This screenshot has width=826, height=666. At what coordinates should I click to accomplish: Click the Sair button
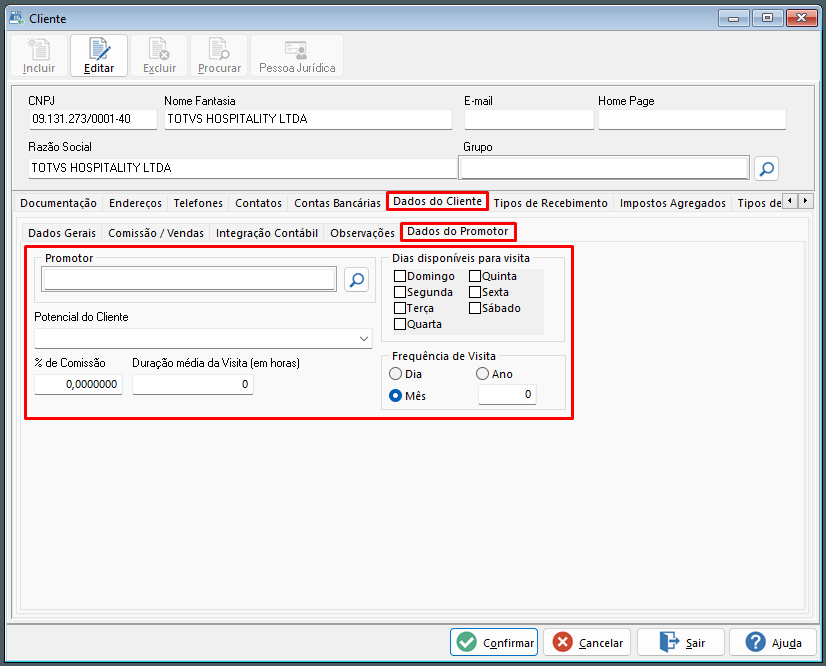681,642
